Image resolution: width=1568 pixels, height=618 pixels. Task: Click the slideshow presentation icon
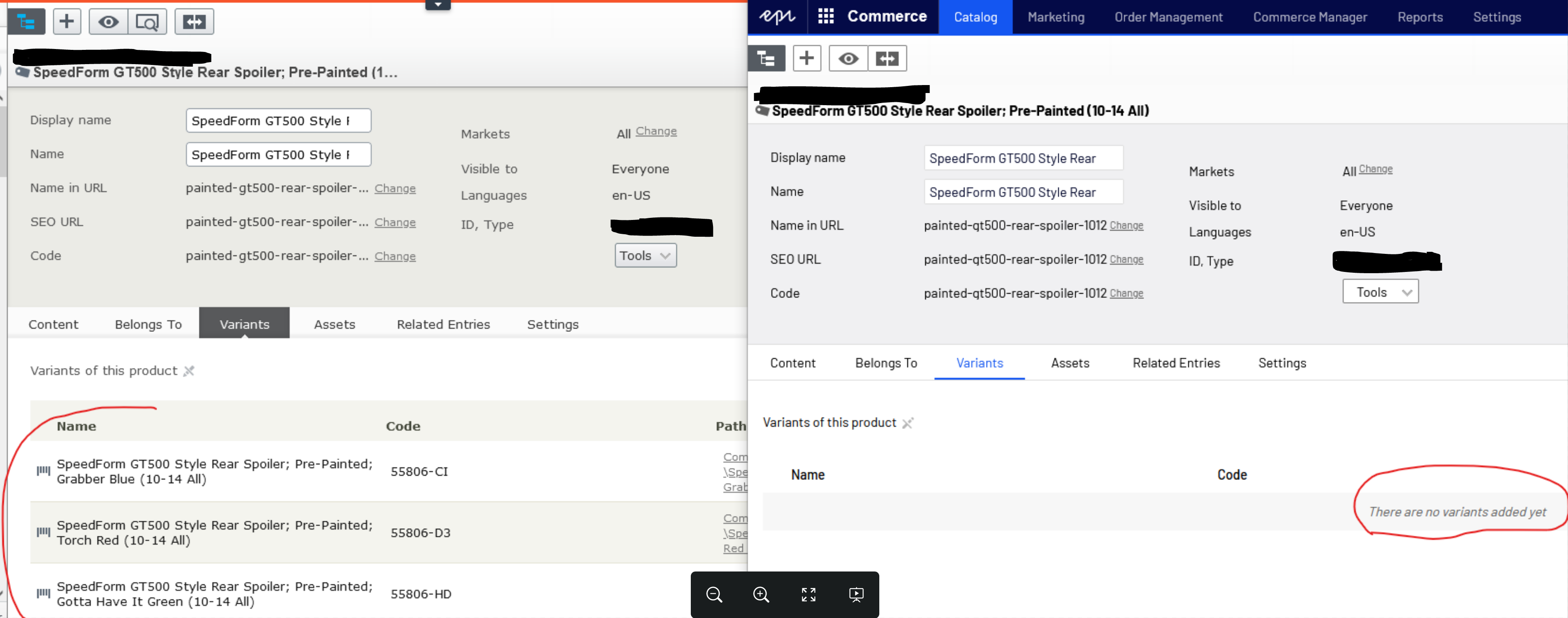[x=856, y=594]
